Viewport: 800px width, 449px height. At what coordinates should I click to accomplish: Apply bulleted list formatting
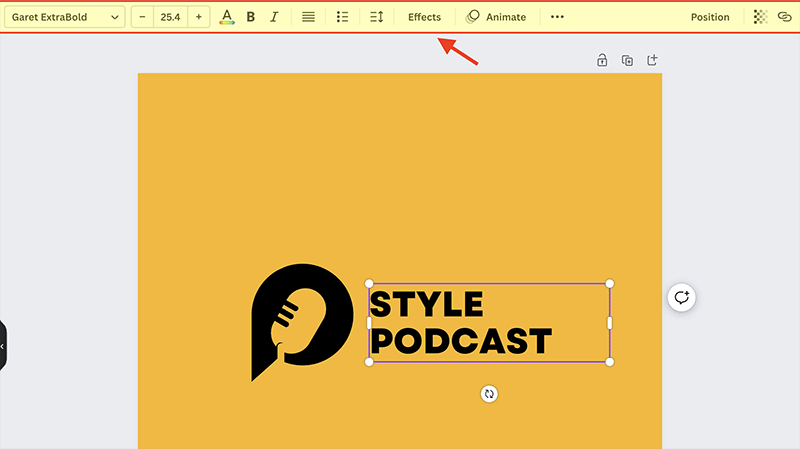click(x=342, y=17)
